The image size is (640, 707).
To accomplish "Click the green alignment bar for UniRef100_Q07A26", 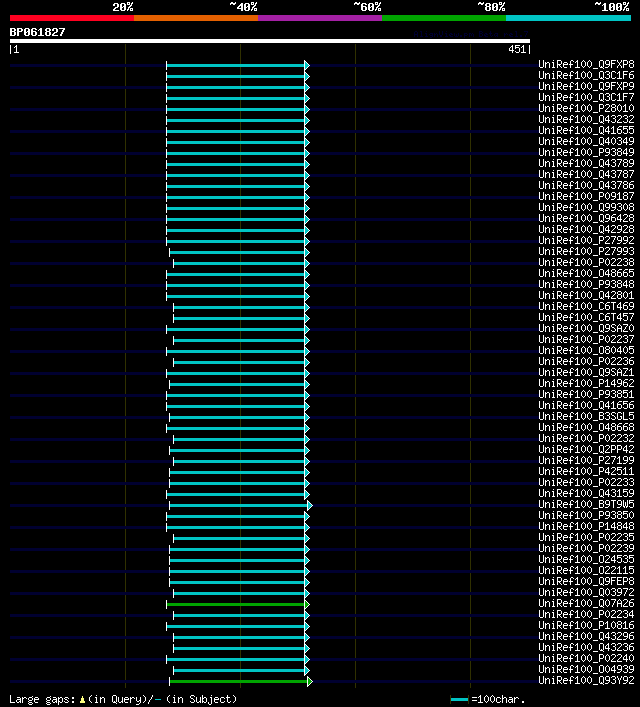I will click(x=236, y=605).
